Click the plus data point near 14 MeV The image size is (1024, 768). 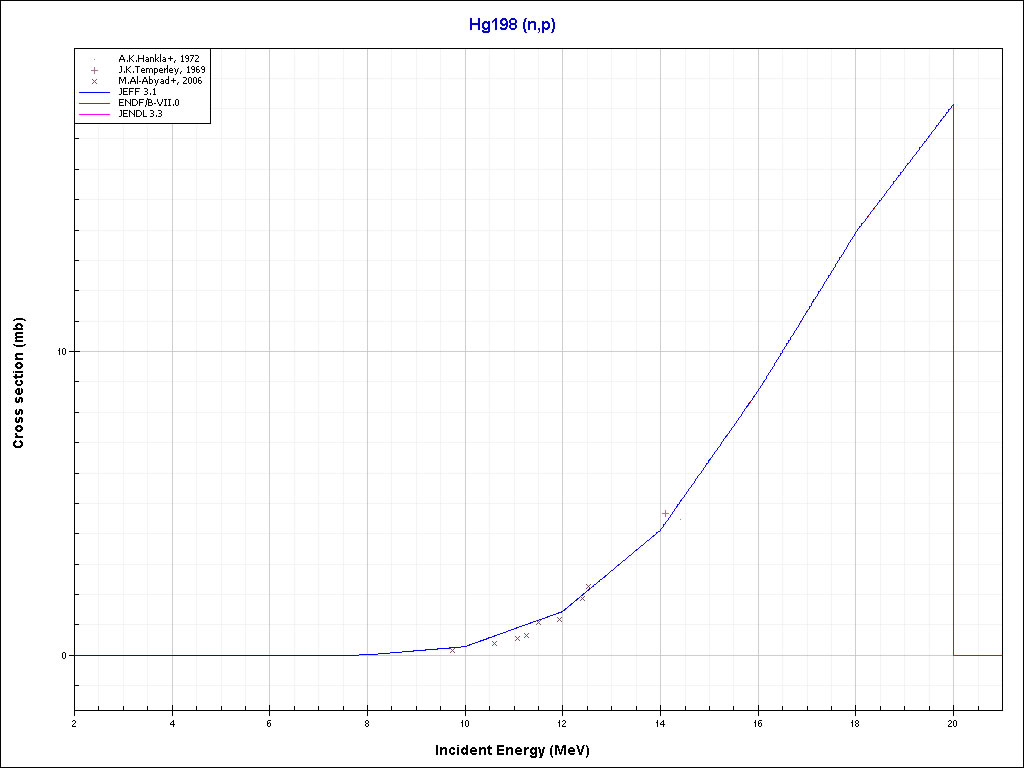click(x=665, y=513)
